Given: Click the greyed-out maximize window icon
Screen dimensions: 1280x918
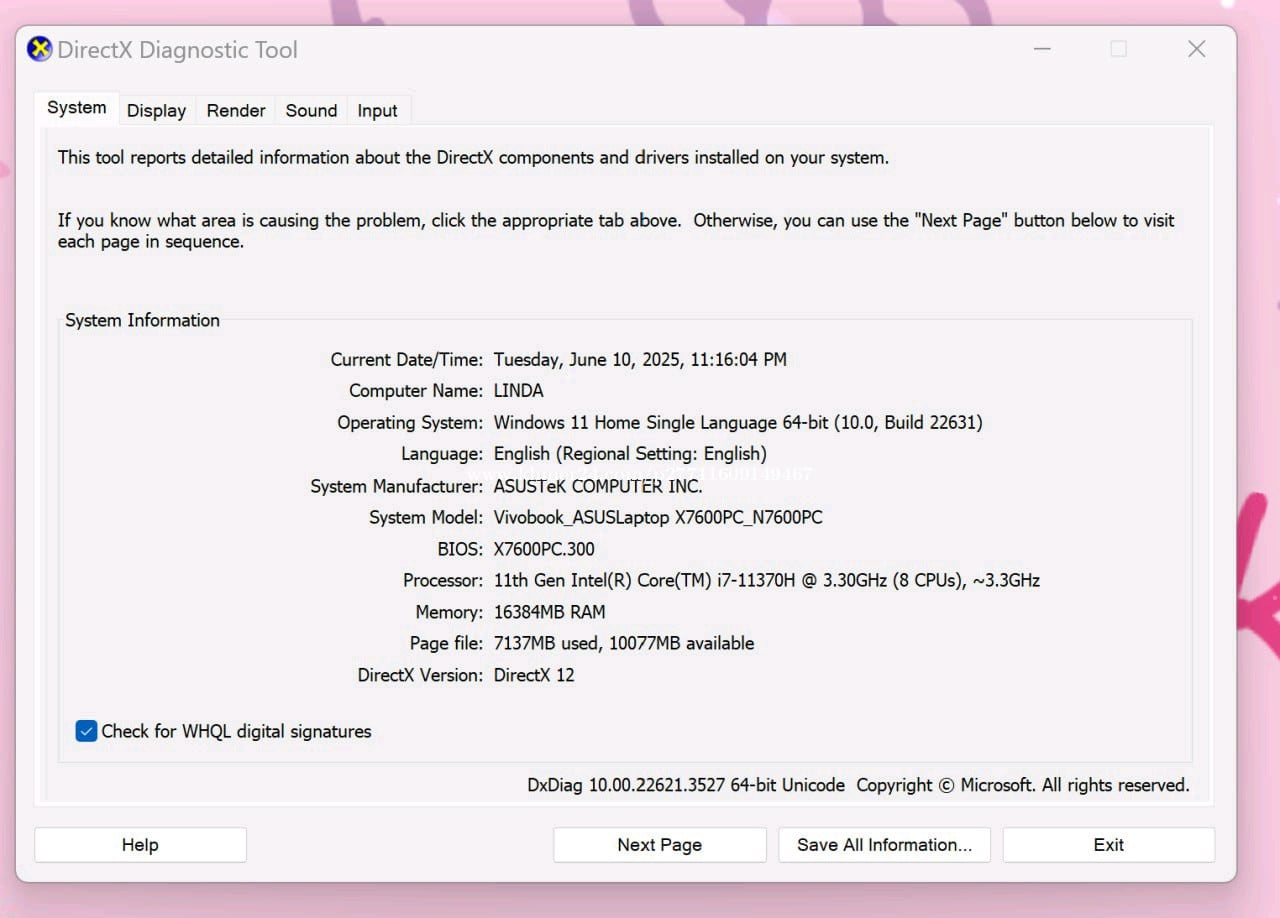Looking at the screenshot, I should tap(1119, 49).
